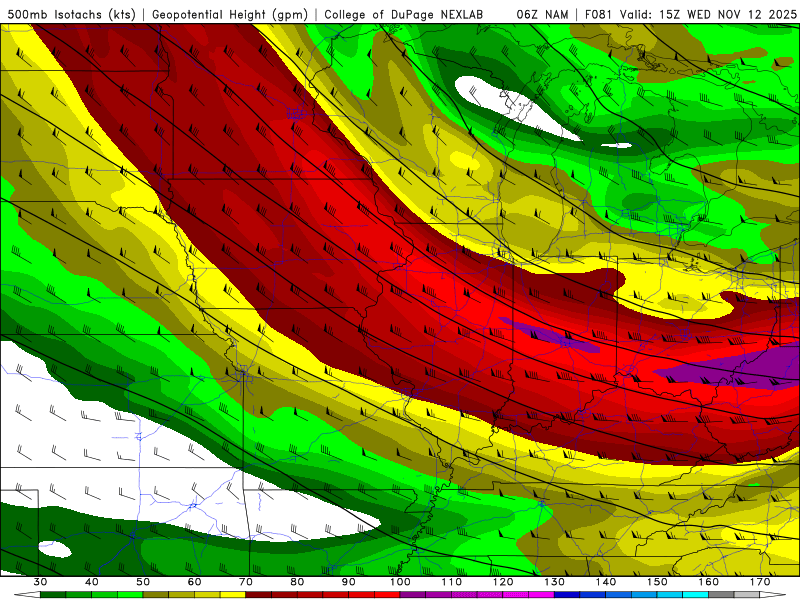The height and width of the screenshot is (600, 800).
Task: Click the colorbar label '120'
Action: pos(503,582)
